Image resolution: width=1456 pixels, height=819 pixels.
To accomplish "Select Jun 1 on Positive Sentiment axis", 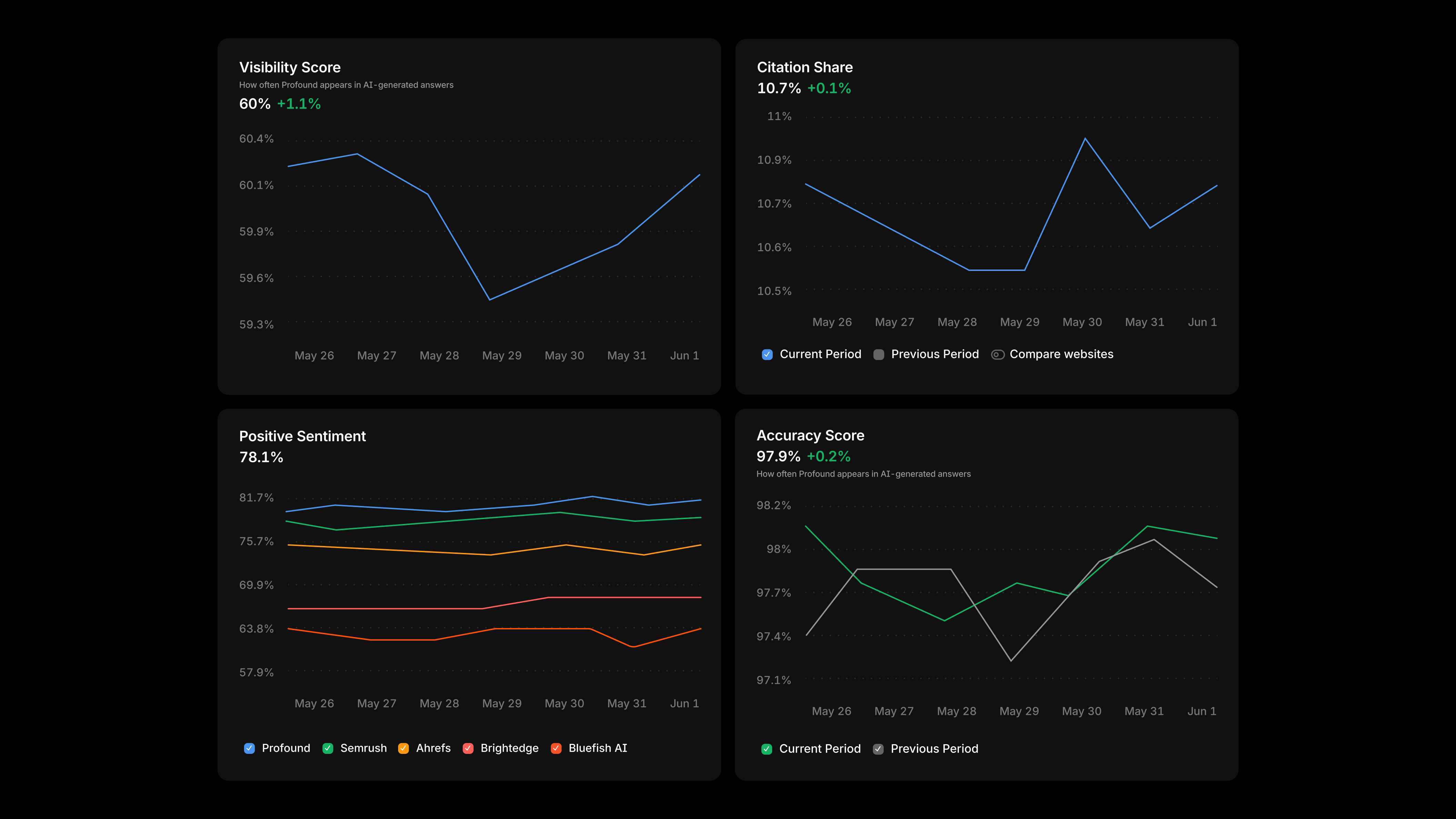I will coord(685,704).
